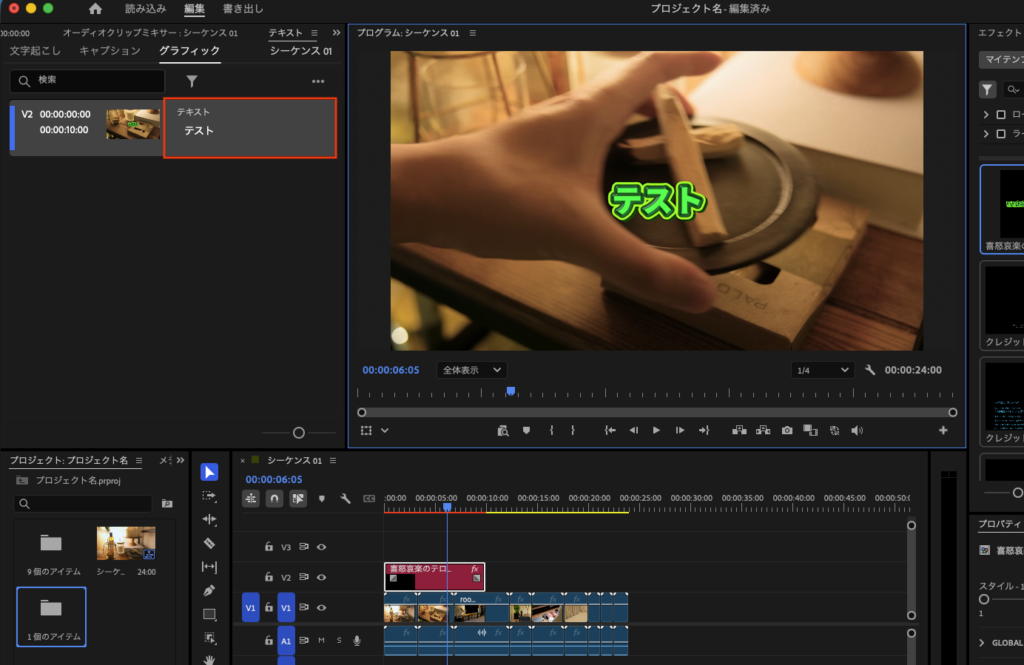This screenshot has width=1024, height=665.
Task: Toggle captions track CC button
Action: (369, 498)
